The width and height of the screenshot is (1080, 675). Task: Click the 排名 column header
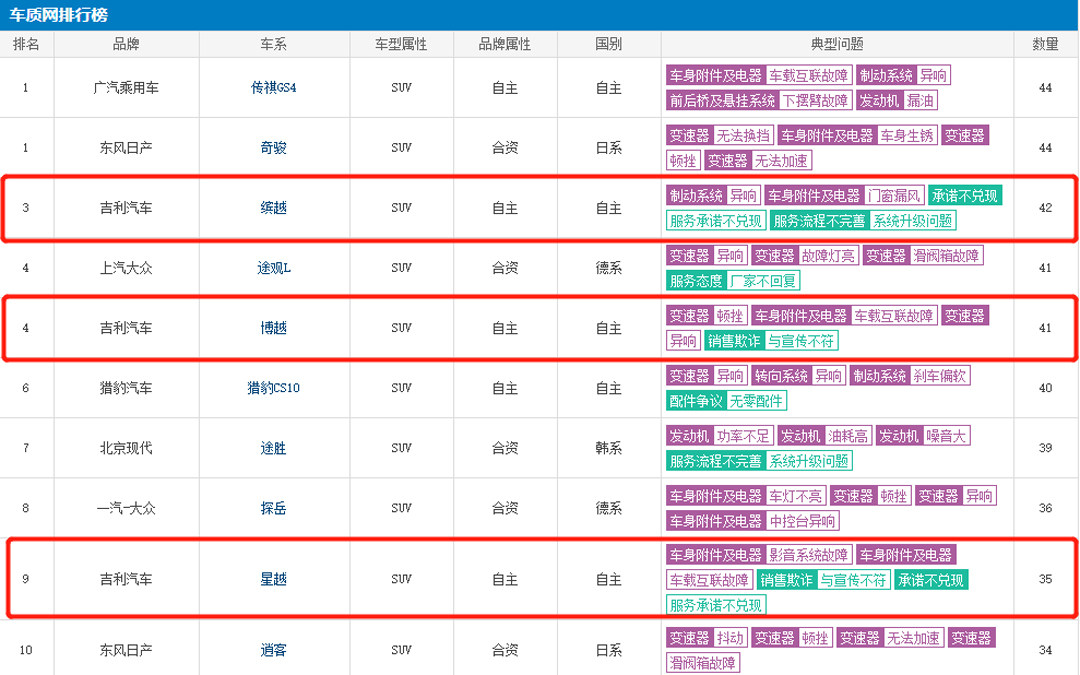26,45
